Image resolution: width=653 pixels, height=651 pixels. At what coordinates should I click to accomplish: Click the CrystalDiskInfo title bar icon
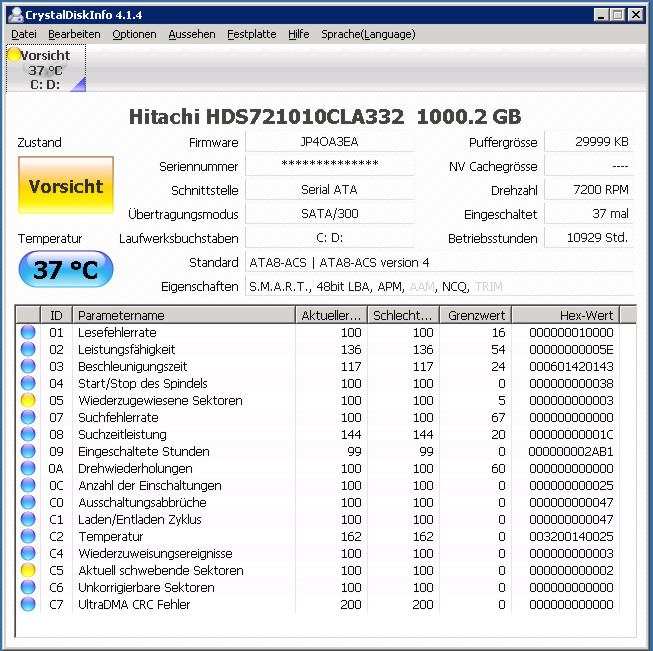click(16, 15)
